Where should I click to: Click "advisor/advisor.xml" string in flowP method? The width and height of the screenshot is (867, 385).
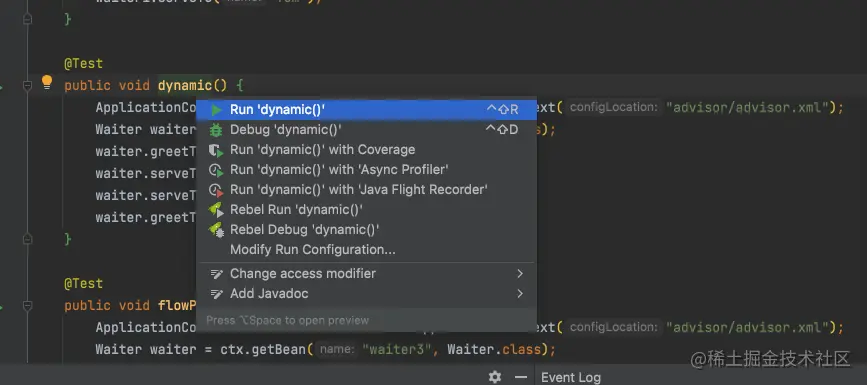(x=748, y=327)
